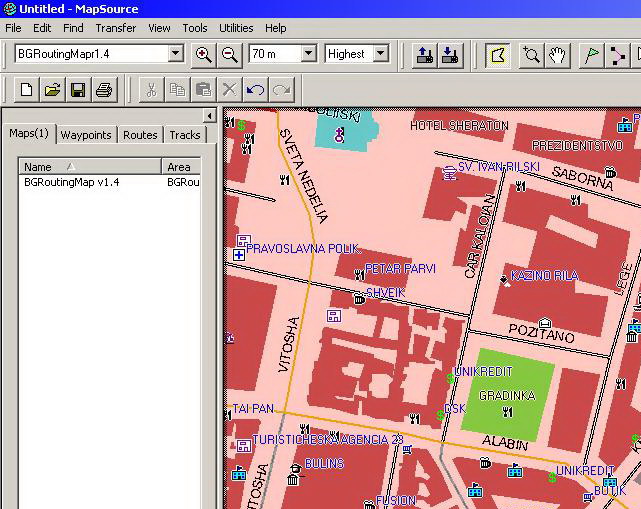Screen dimensions: 641x509
Task: Click the Zoom Out magnifier button
Action: tap(229, 54)
